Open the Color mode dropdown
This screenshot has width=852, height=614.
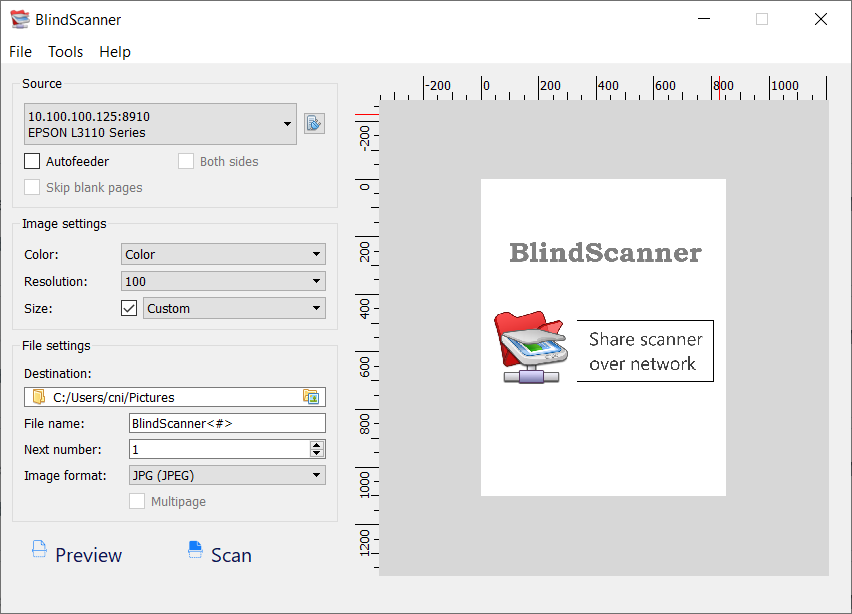click(x=223, y=254)
